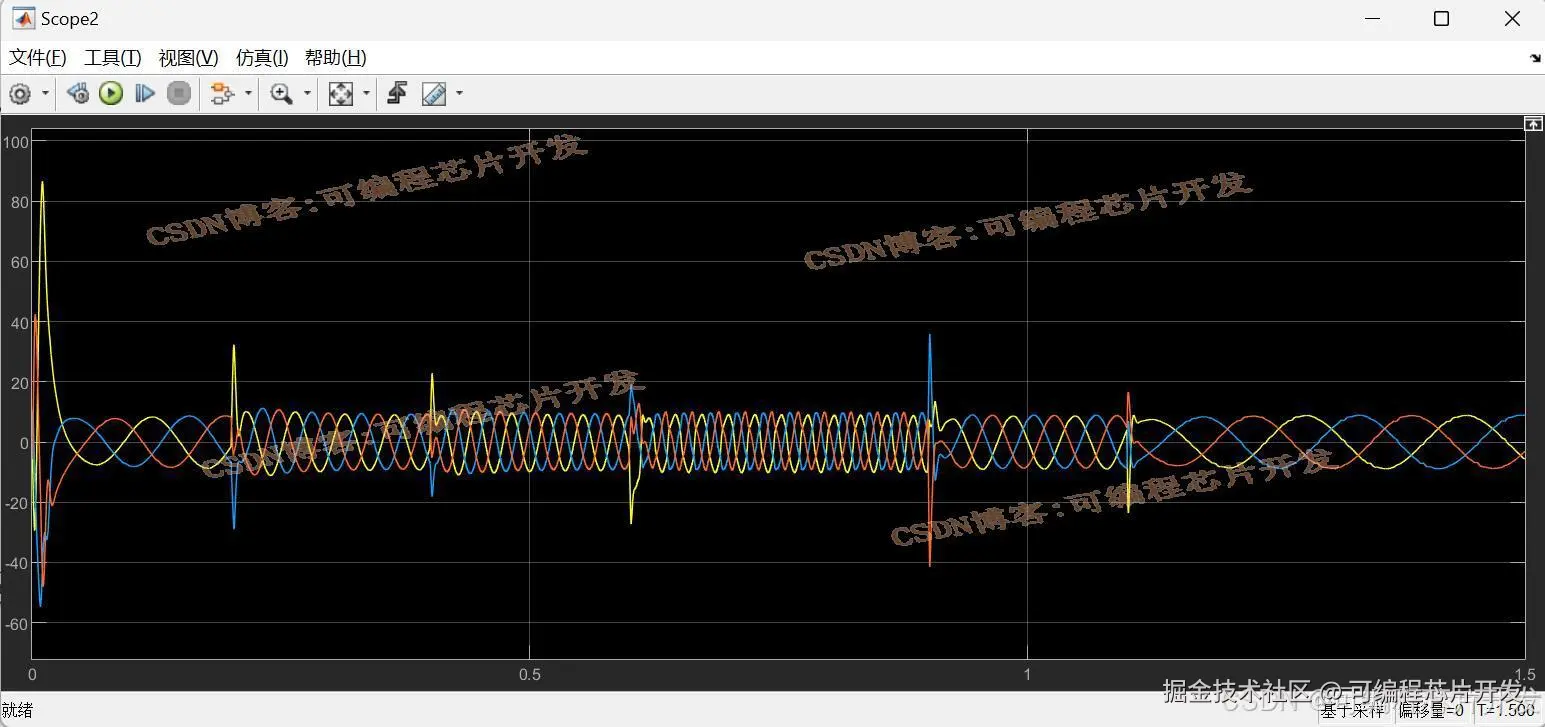Select the zoom in magnifier tool
This screenshot has height=727, width=1545.
[282, 94]
